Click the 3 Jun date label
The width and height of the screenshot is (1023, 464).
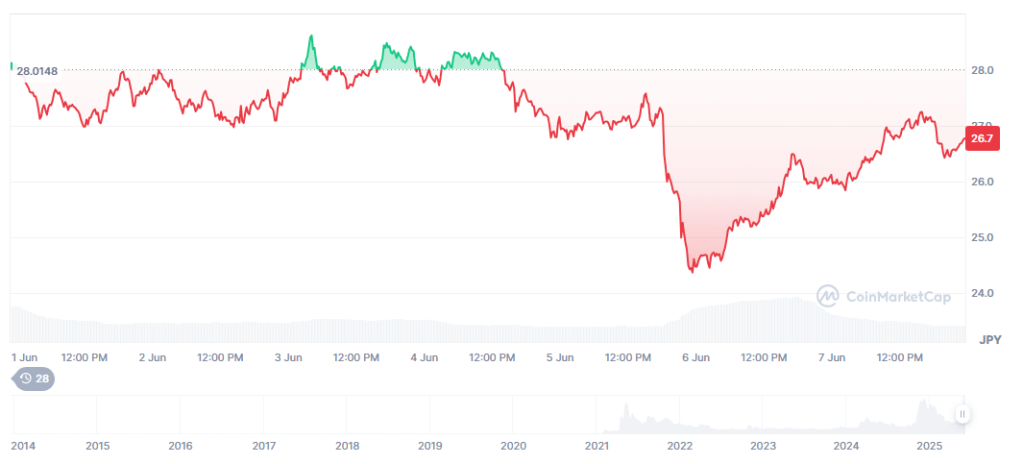[x=288, y=357]
